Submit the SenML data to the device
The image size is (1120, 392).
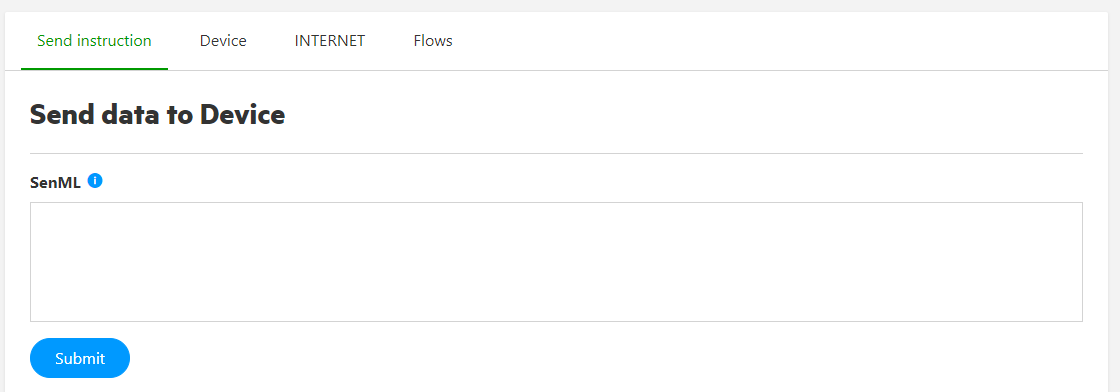[80, 358]
